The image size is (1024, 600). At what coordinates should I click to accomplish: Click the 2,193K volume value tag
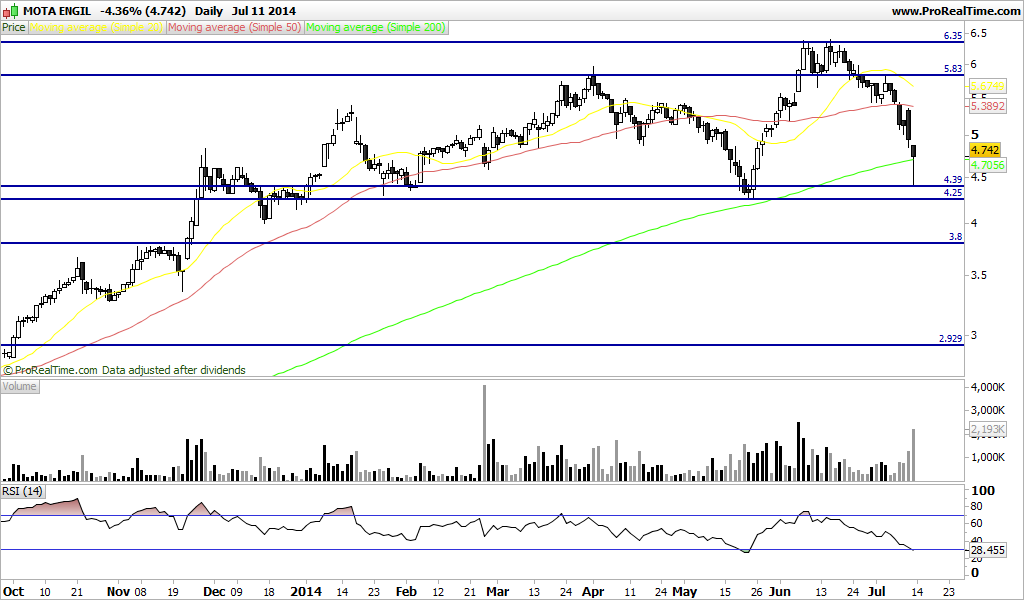(987, 430)
